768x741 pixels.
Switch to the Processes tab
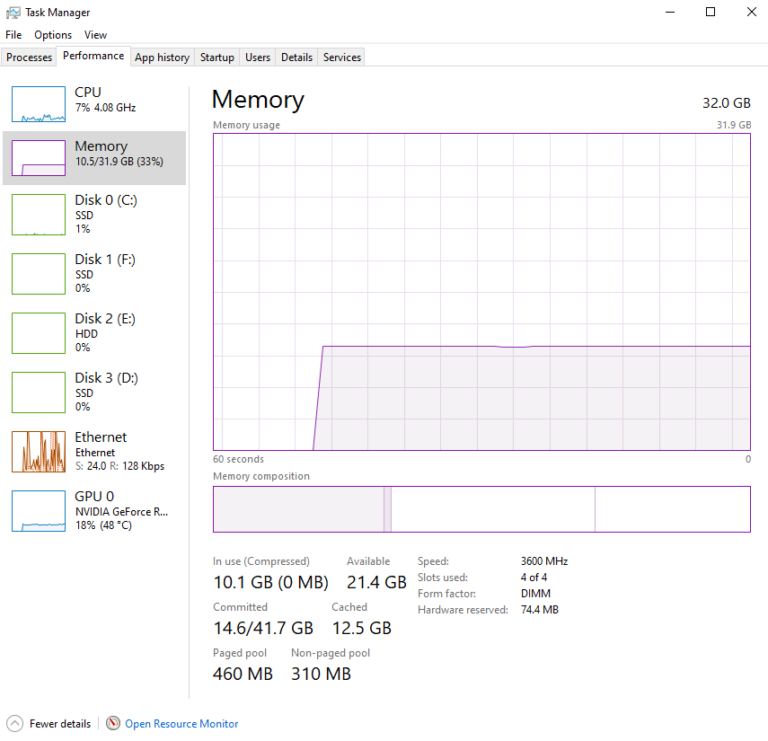point(29,57)
